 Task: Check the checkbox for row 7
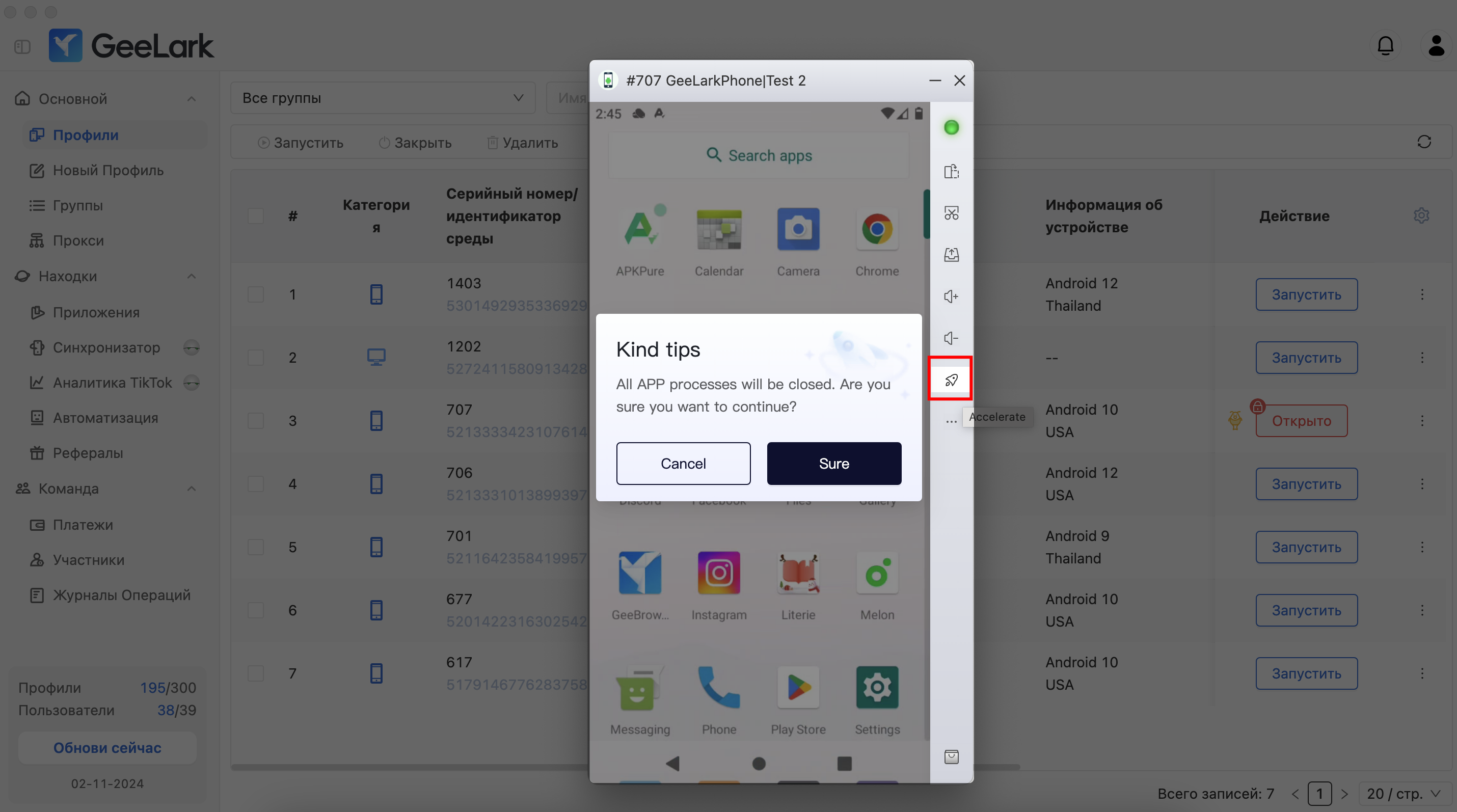[x=256, y=673]
